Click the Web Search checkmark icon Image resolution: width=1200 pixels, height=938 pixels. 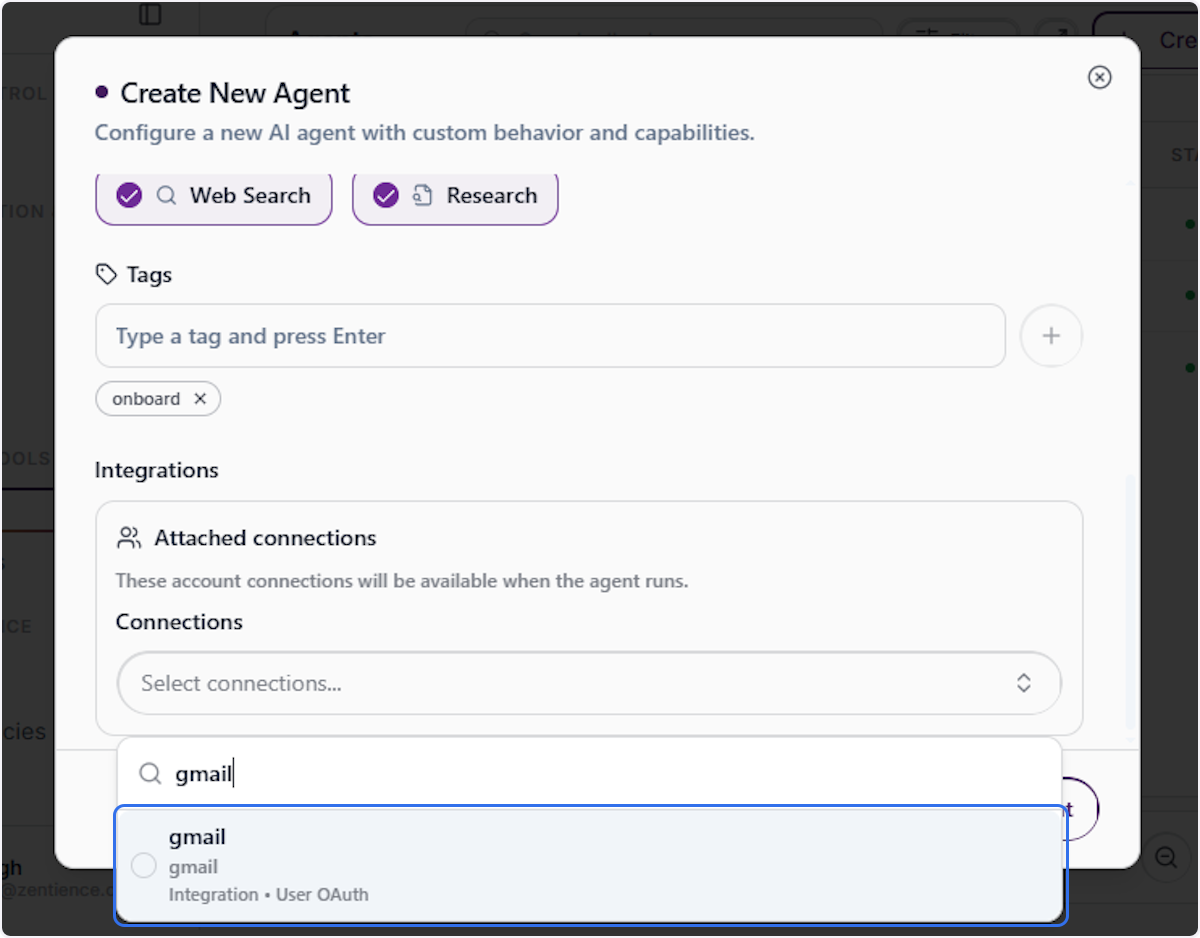(129, 196)
